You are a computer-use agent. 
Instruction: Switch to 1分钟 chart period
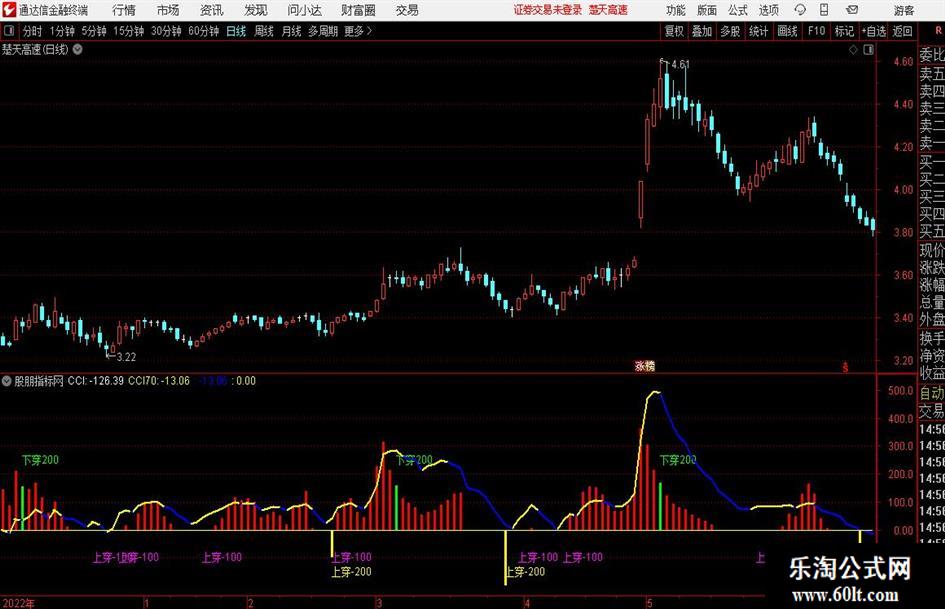(x=62, y=31)
